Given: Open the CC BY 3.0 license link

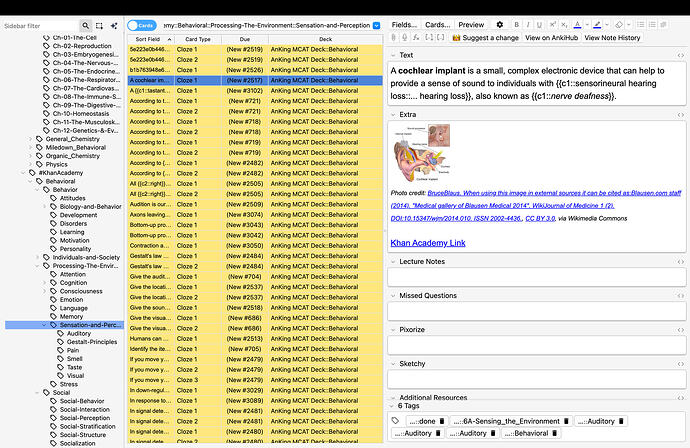Looking at the screenshot, I should coord(540,218).
